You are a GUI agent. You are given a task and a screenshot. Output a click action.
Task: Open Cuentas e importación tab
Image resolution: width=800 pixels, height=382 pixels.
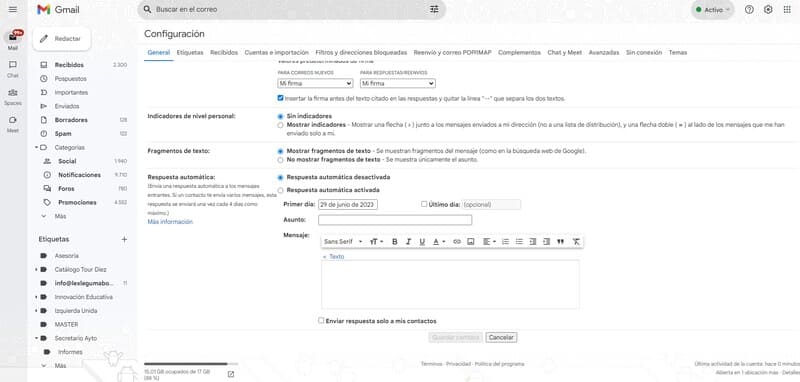(277, 53)
